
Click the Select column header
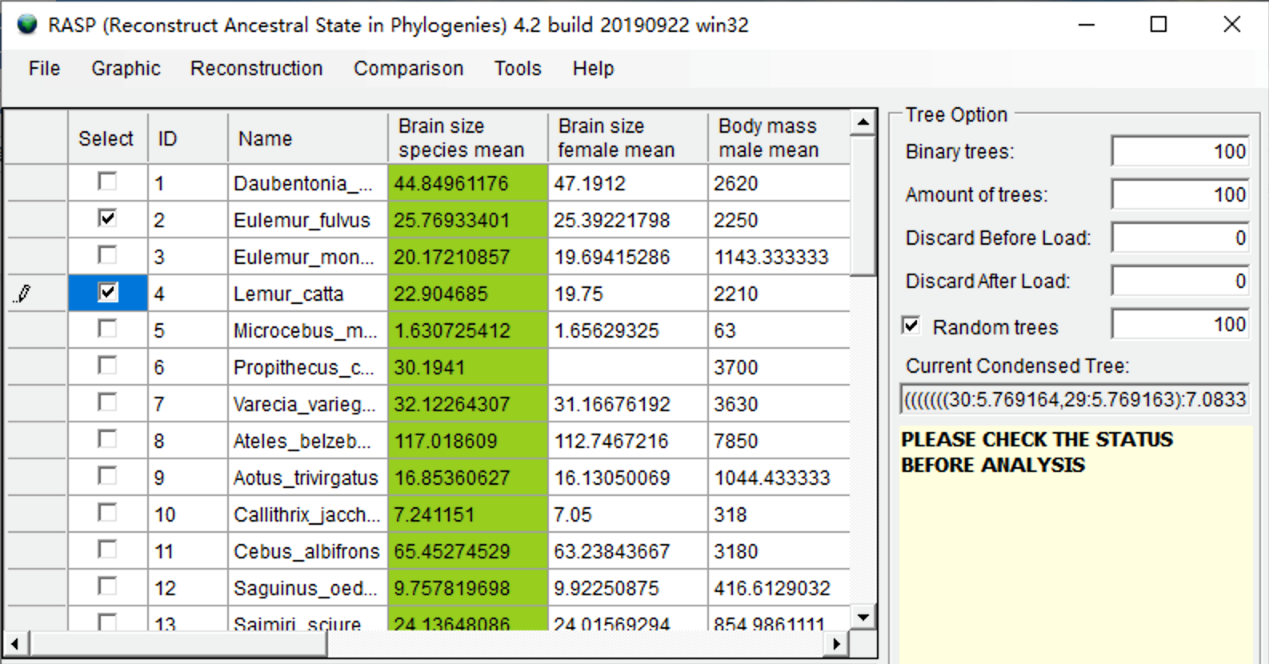[x=108, y=138]
